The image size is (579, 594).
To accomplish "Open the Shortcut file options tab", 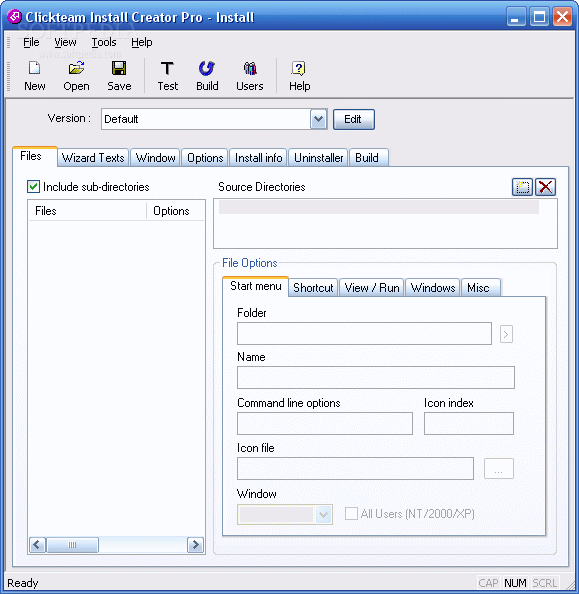I will (x=313, y=288).
